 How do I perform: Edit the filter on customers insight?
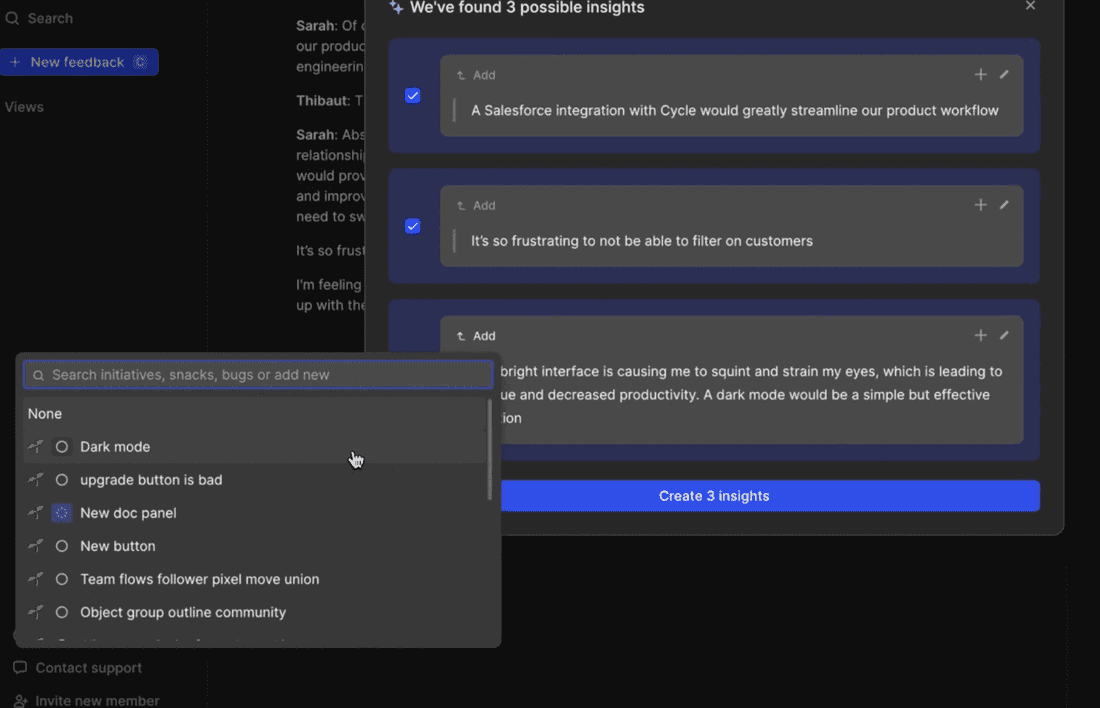(x=1004, y=205)
